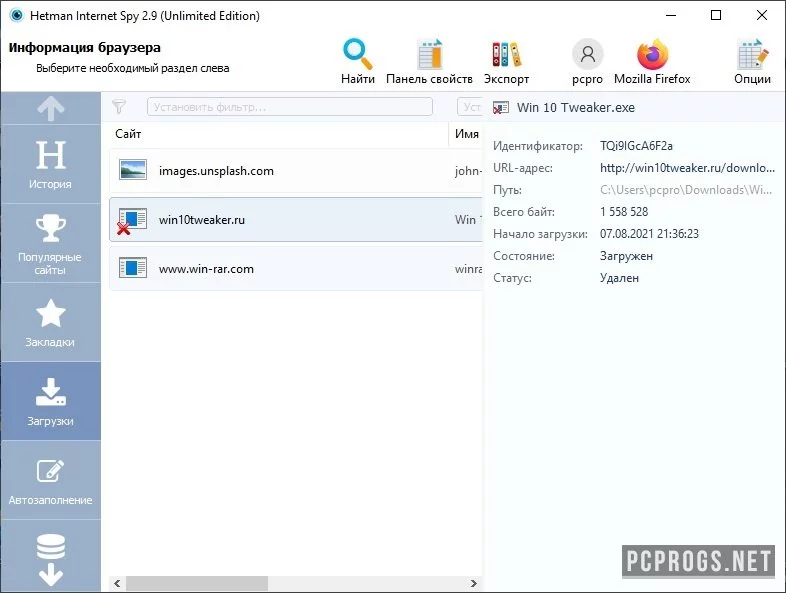The width and height of the screenshot is (786, 593).
Task: Click the john- name cell
Action: click(468, 171)
